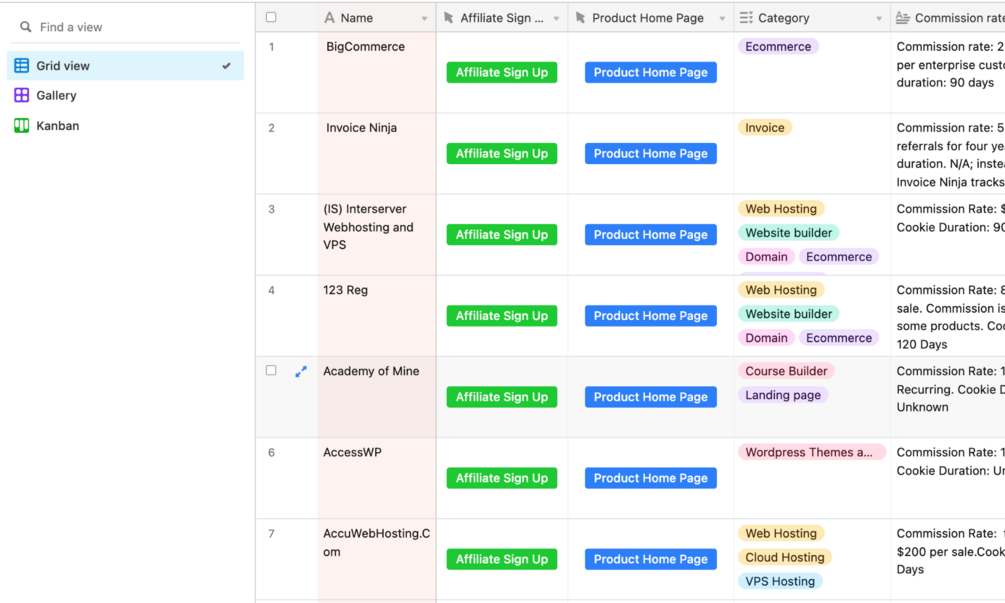Open the Affiliate Sign column dropdown arrow
Screen dimensions: 1005x603
pos(556,19)
